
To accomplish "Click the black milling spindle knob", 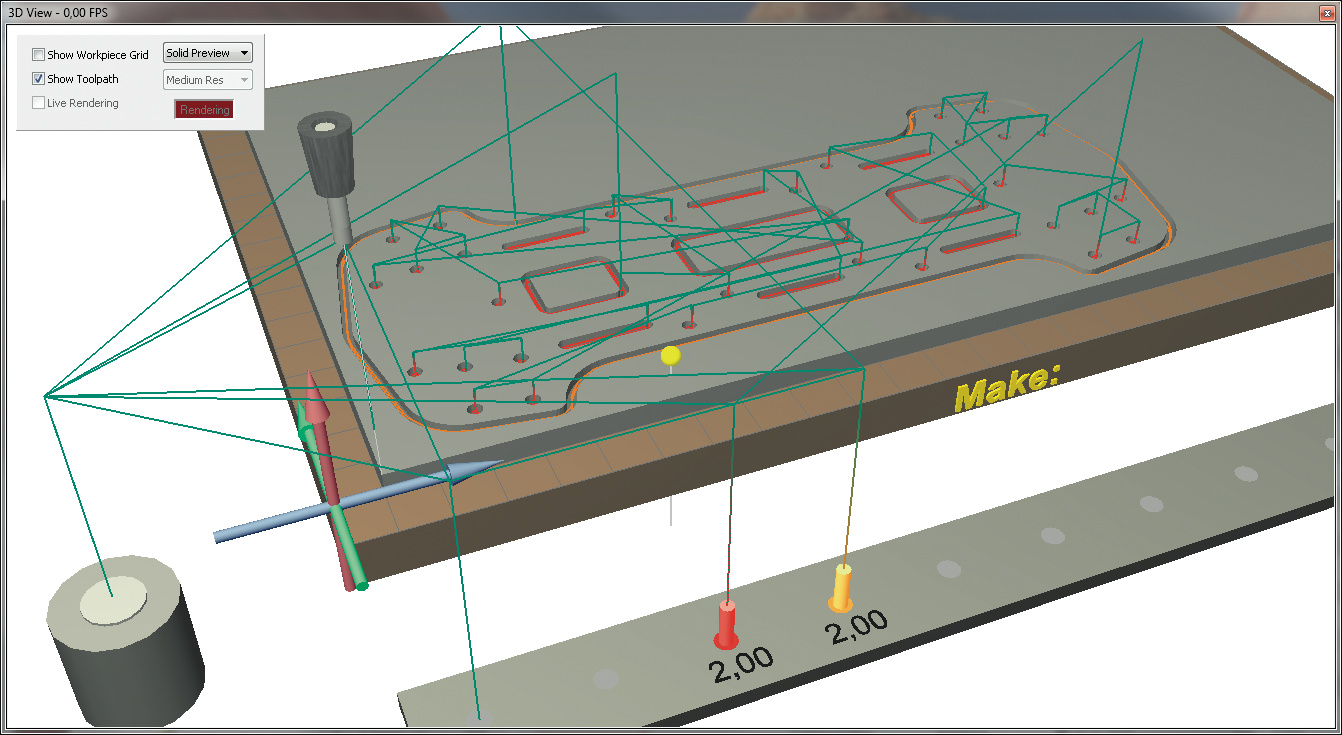I will (x=325, y=155).
